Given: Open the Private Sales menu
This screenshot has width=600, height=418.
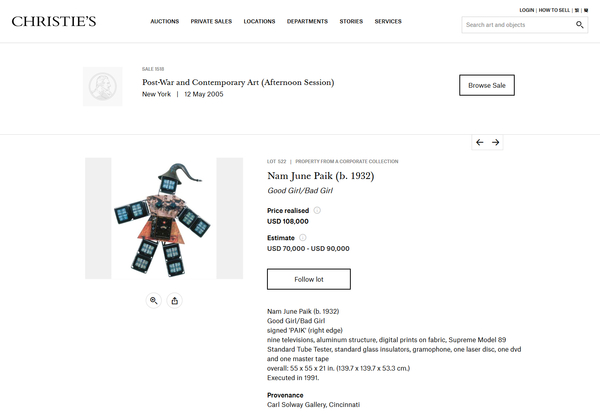Looking at the screenshot, I should 210,21.
